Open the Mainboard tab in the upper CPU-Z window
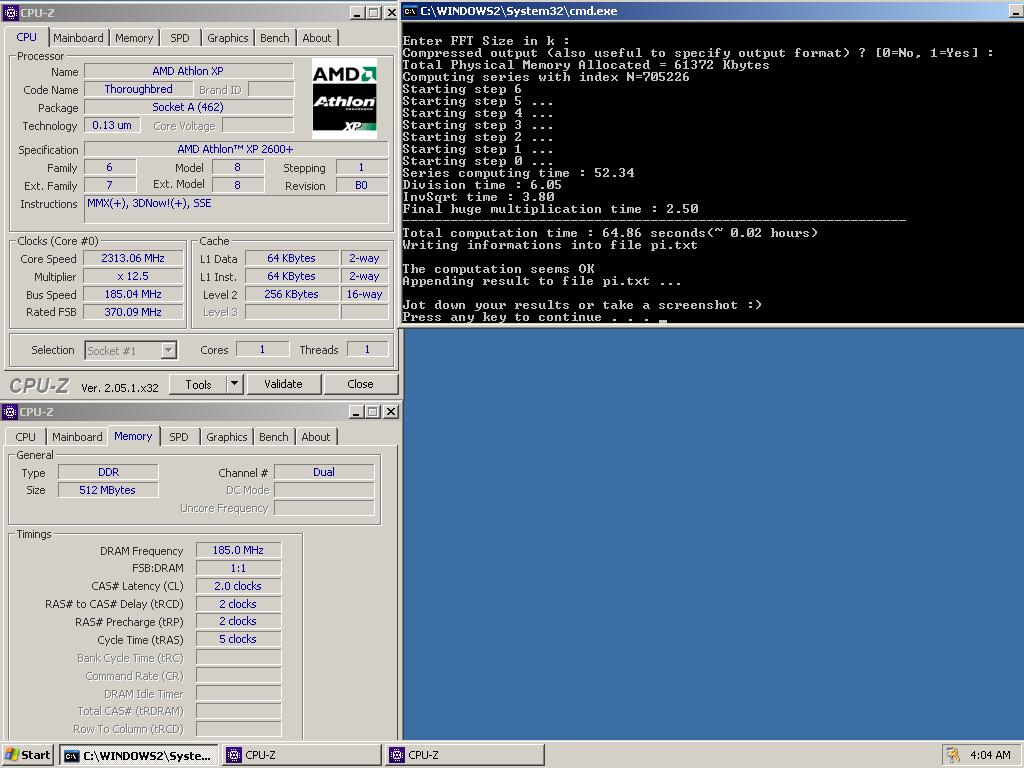Image resolution: width=1024 pixels, height=768 pixels. point(78,38)
